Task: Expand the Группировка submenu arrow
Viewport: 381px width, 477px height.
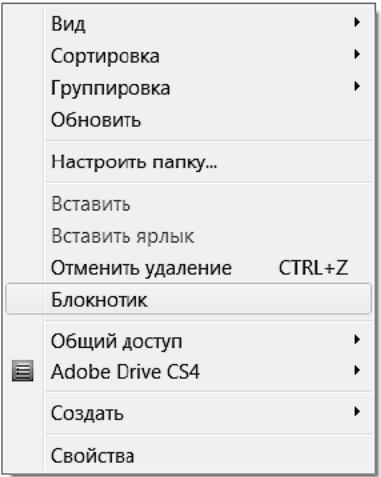Action: coord(357,86)
